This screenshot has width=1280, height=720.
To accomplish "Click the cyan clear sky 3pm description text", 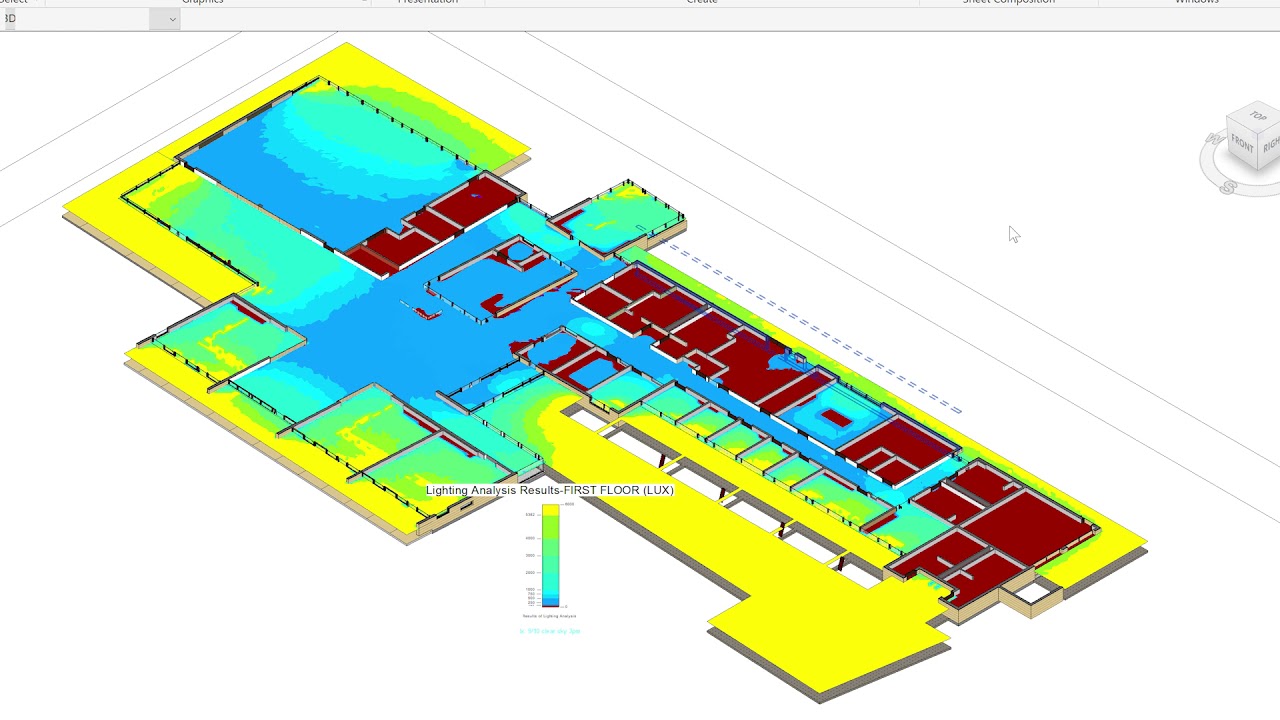I will click(550, 631).
